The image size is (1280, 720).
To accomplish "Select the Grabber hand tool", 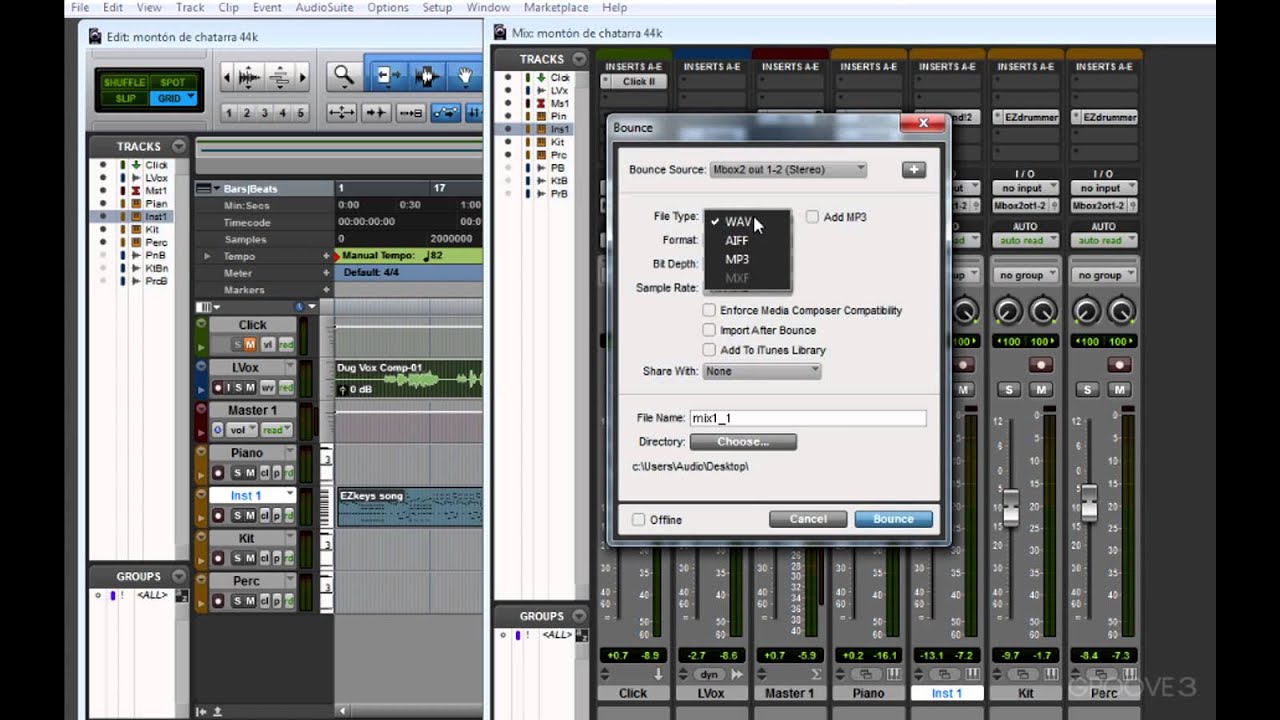I will [x=465, y=76].
